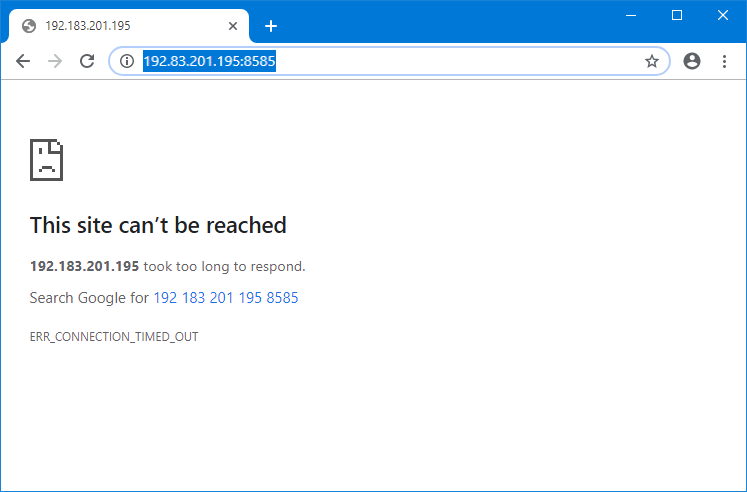Select the 192.183.201.195 tab
Screen dimensions: 747x492
coord(129,26)
